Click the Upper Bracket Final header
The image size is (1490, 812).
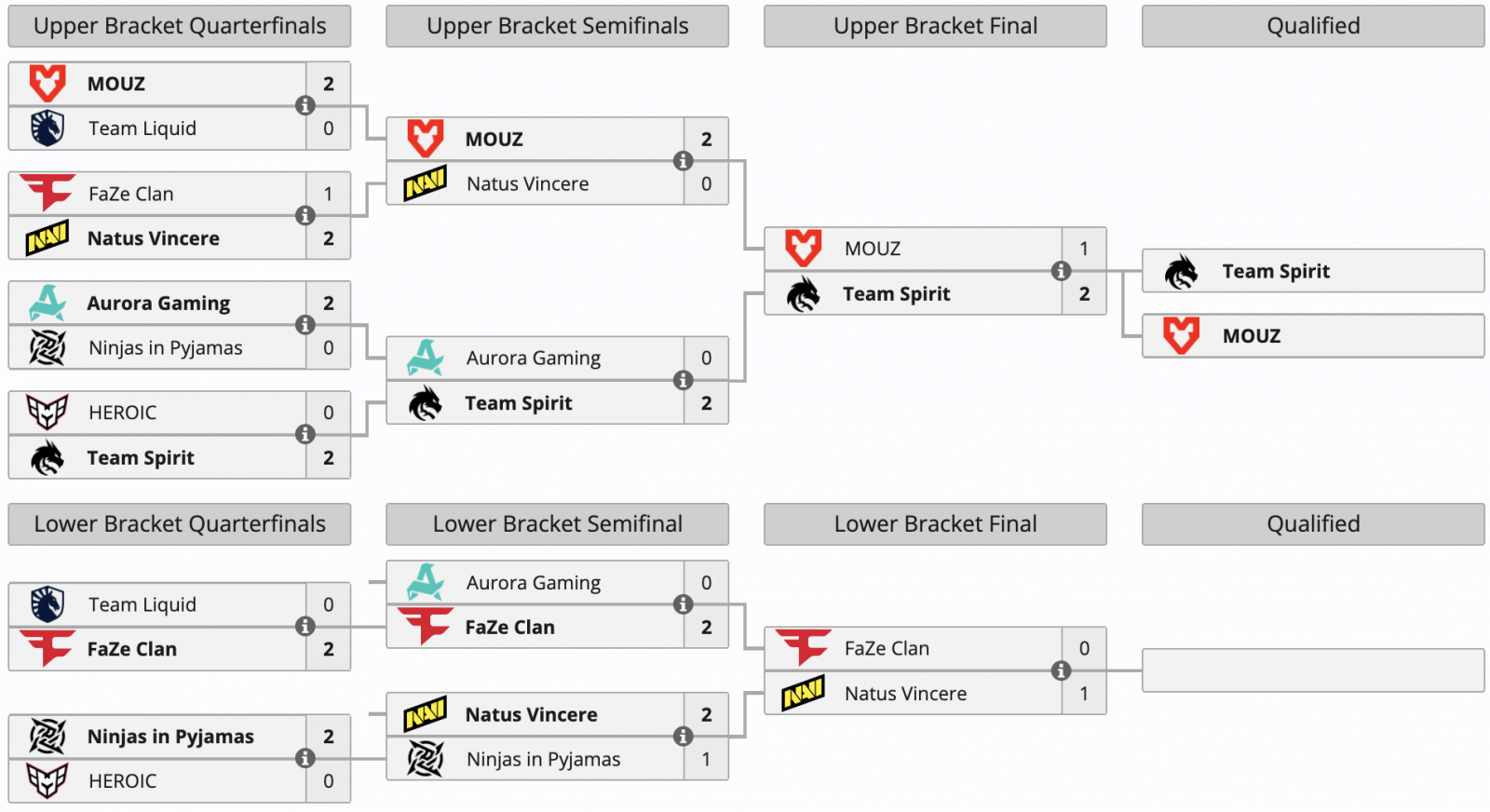[935, 26]
